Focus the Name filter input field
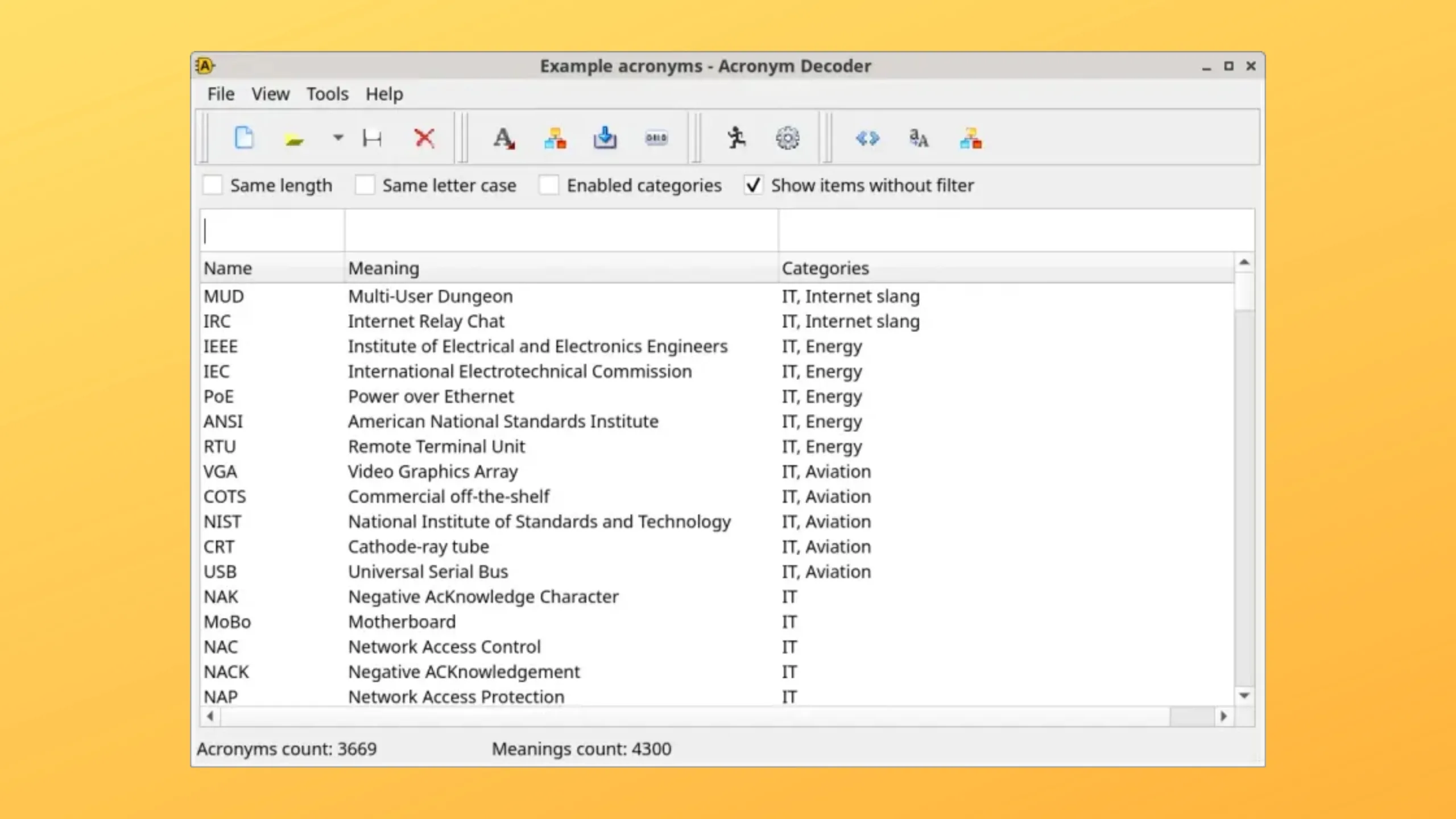Viewport: 1456px width, 819px height. (x=272, y=231)
